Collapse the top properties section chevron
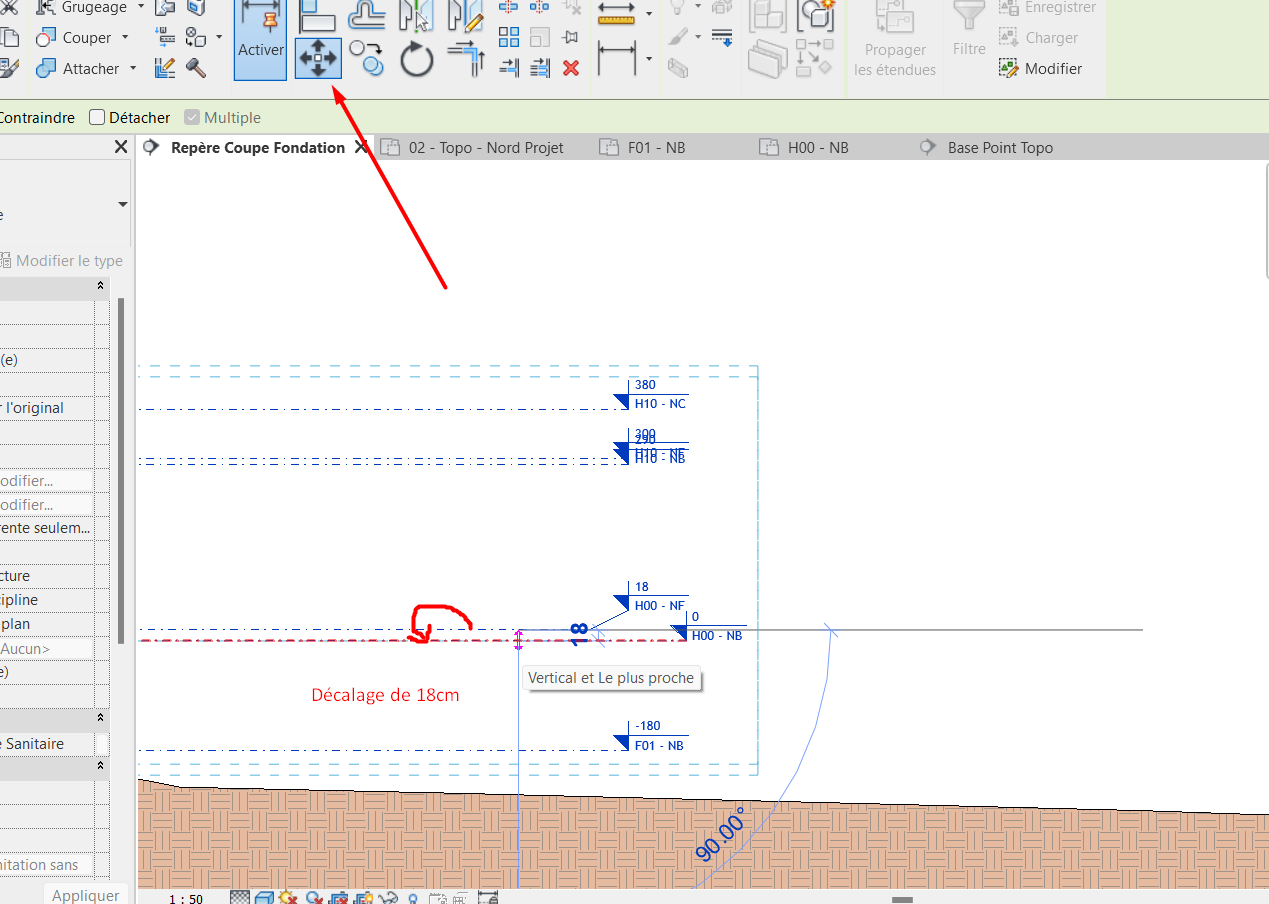1269x904 pixels. 101,286
